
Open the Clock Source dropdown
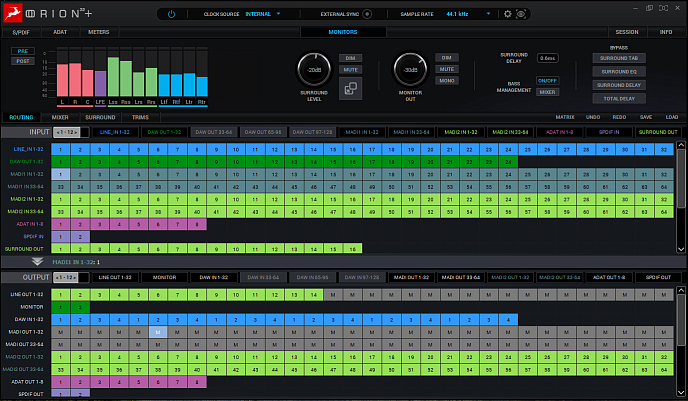[x=263, y=15]
